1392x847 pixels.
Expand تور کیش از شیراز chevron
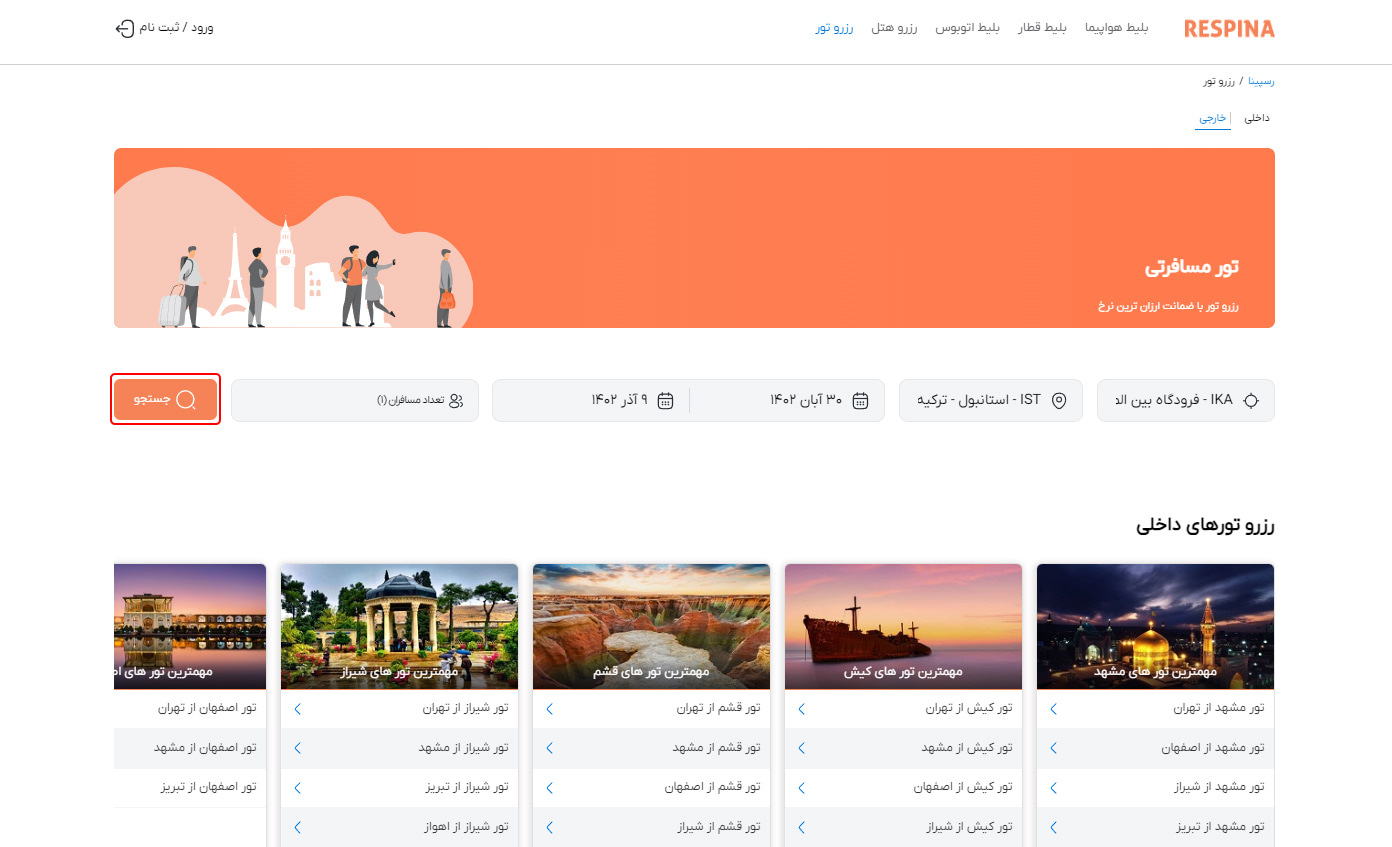click(x=801, y=827)
